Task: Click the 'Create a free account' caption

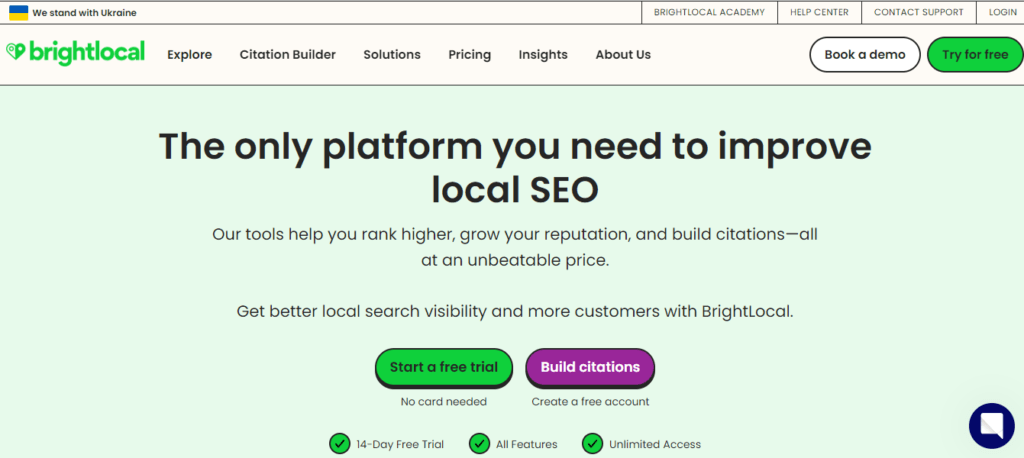Action: [x=590, y=402]
